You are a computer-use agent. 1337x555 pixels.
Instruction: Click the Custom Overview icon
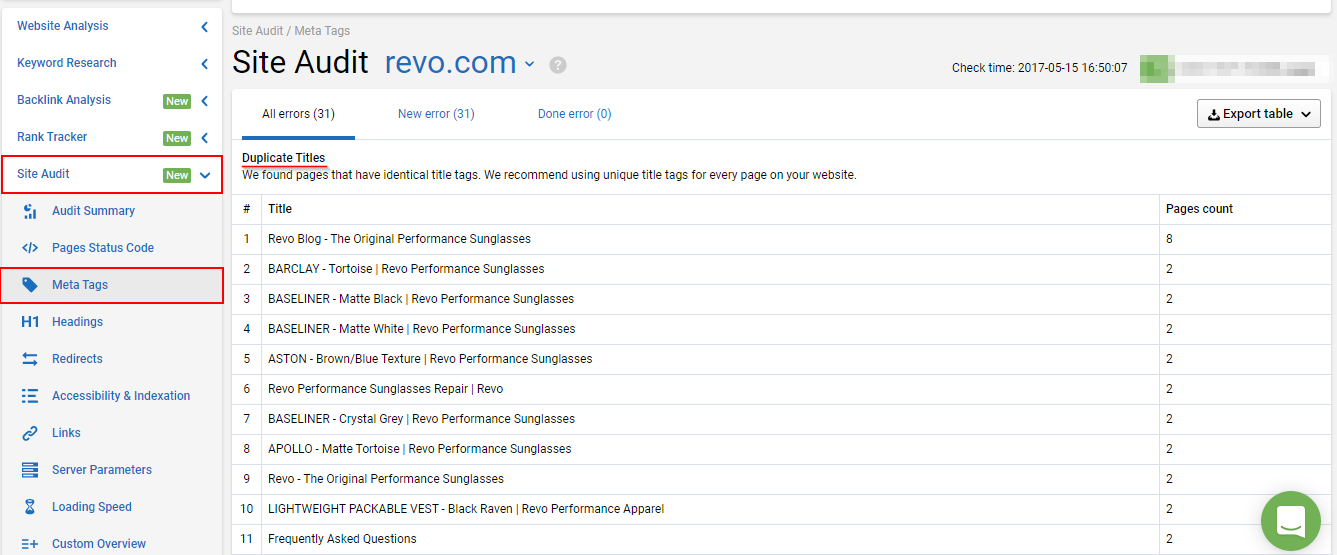point(30,544)
